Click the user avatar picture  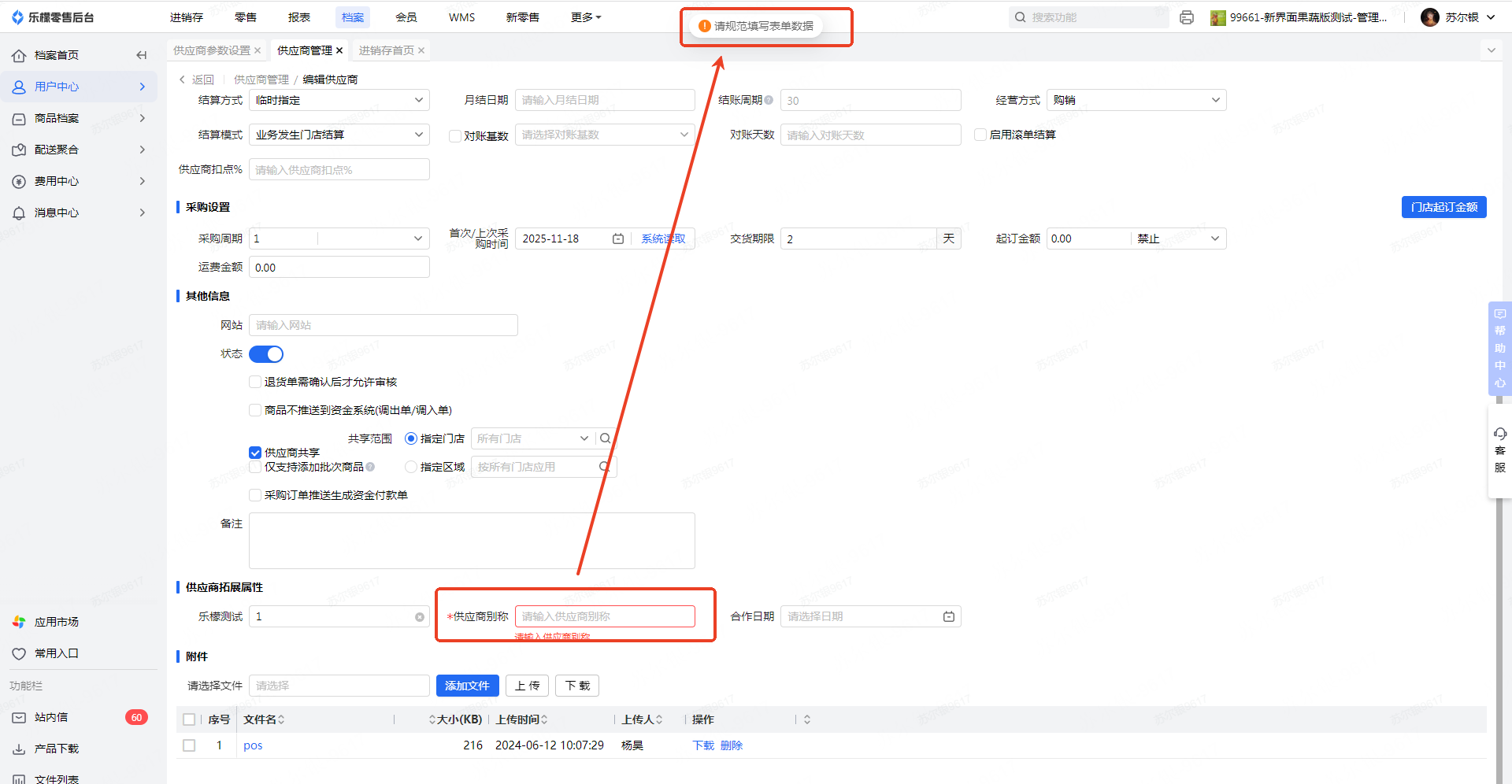(x=1430, y=17)
